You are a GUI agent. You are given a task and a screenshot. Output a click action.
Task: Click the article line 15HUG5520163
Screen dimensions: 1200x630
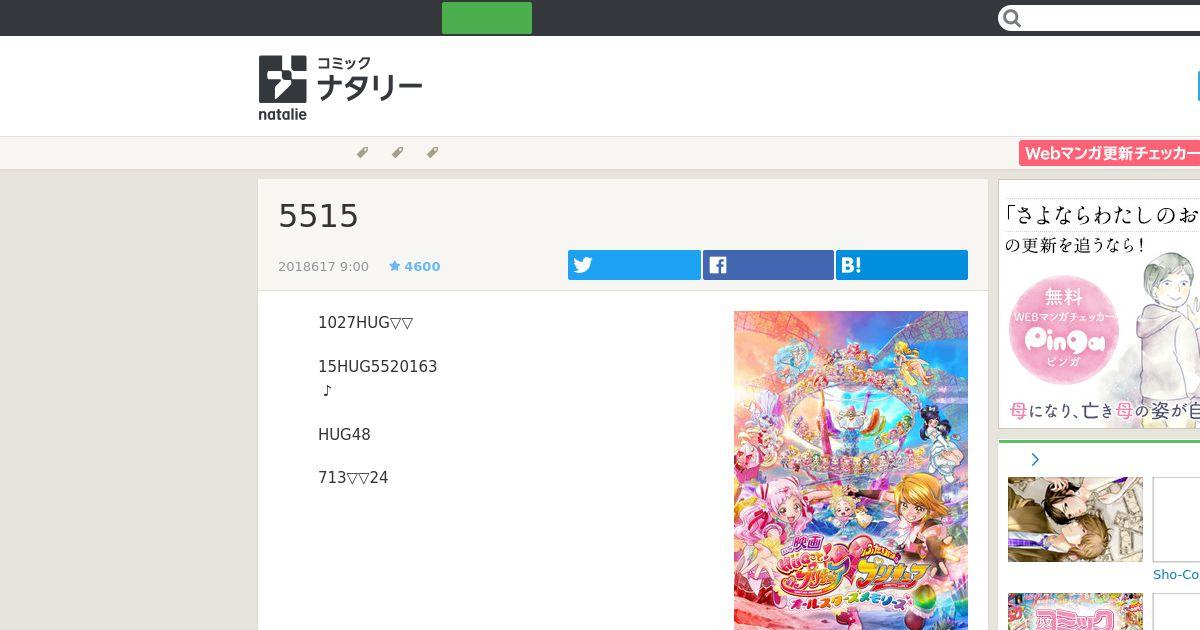pyautogui.click(x=377, y=366)
